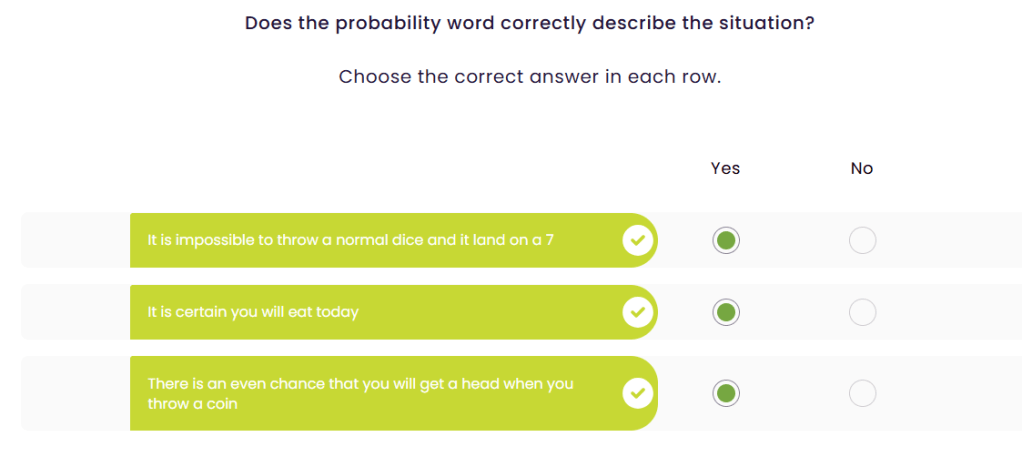Viewport: 1022px width, 457px height.
Task: Choose Yes for 'certain you will eat today'
Action: click(727, 313)
